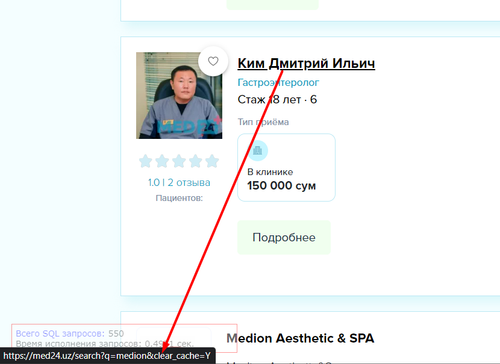Select the В клинике 150 000 сум option
500x364 pixels.
click(x=286, y=167)
